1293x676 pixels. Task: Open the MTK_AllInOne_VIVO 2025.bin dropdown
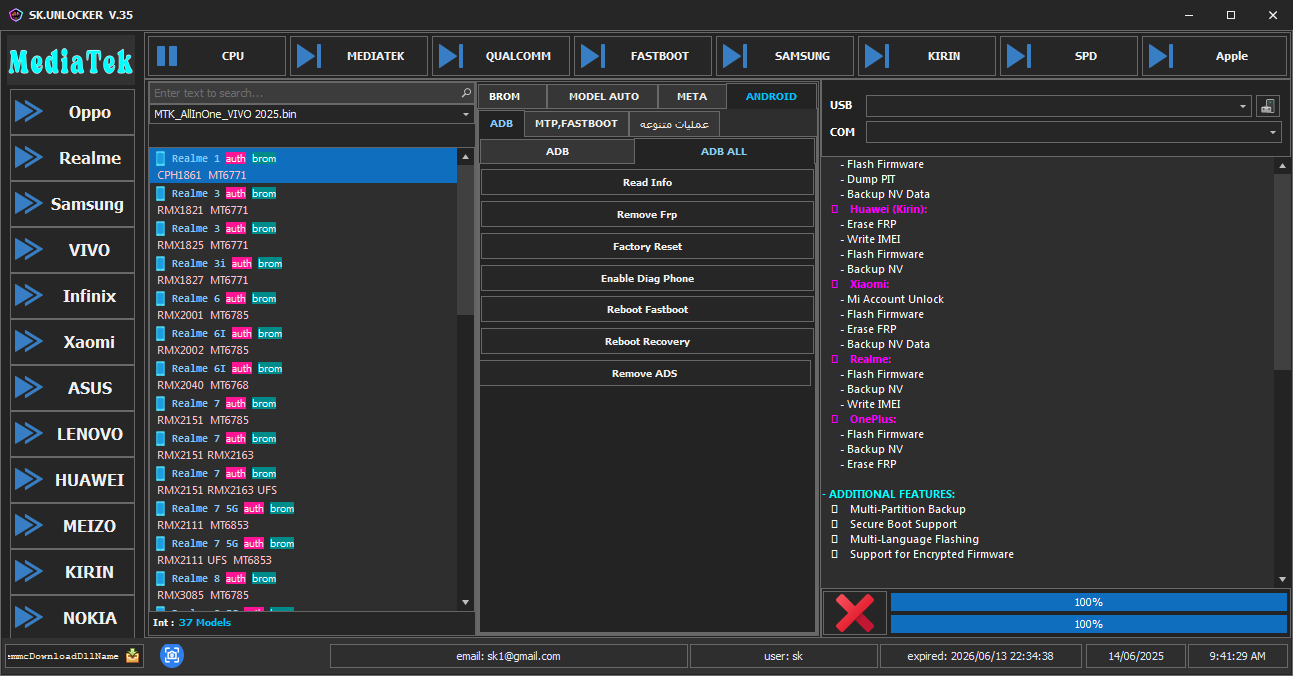pyautogui.click(x=312, y=115)
